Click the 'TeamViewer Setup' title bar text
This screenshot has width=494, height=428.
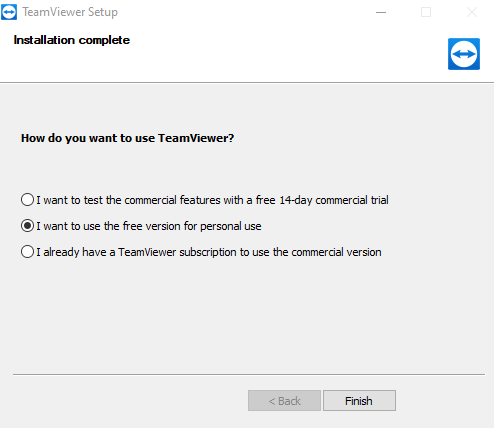click(x=70, y=12)
